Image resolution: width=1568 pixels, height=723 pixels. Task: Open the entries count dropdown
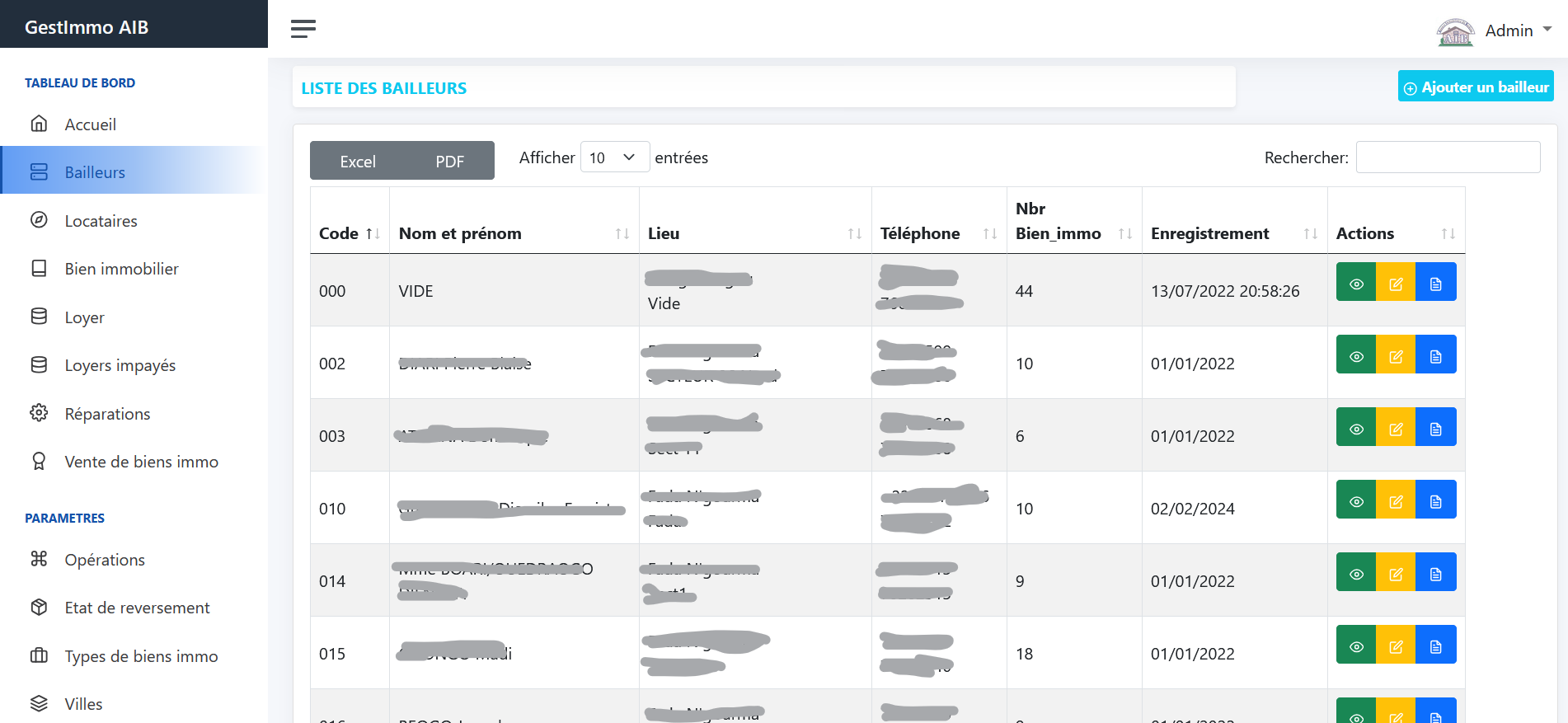pos(614,157)
